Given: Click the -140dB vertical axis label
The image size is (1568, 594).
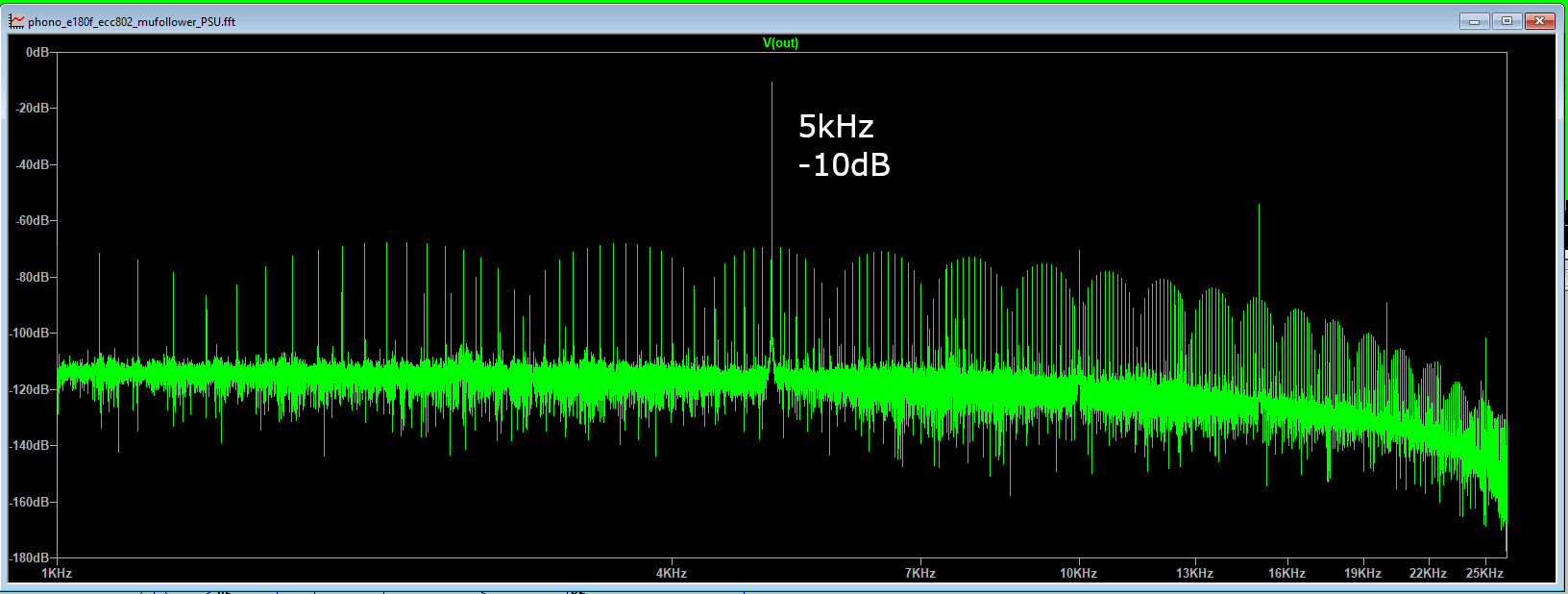Looking at the screenshot, I should tap(30, 446).
